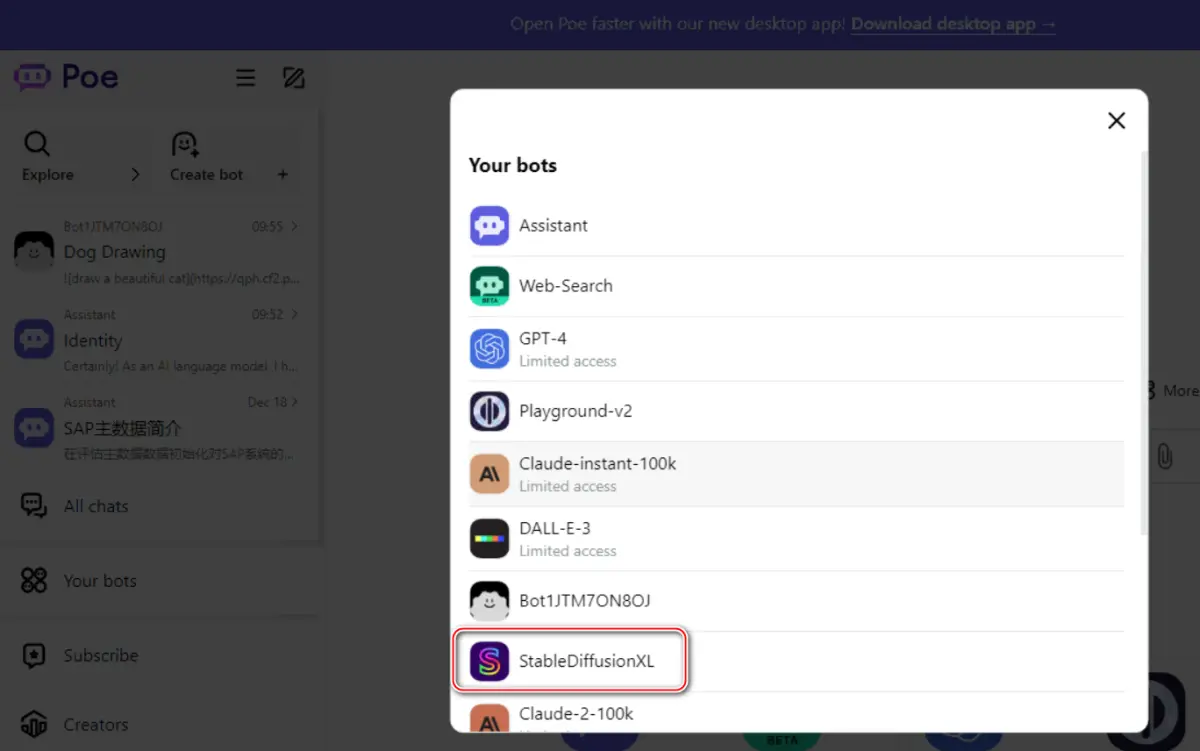
Task: Select the StableDiffusionXL bot
Action: click(x=796, y=661)
